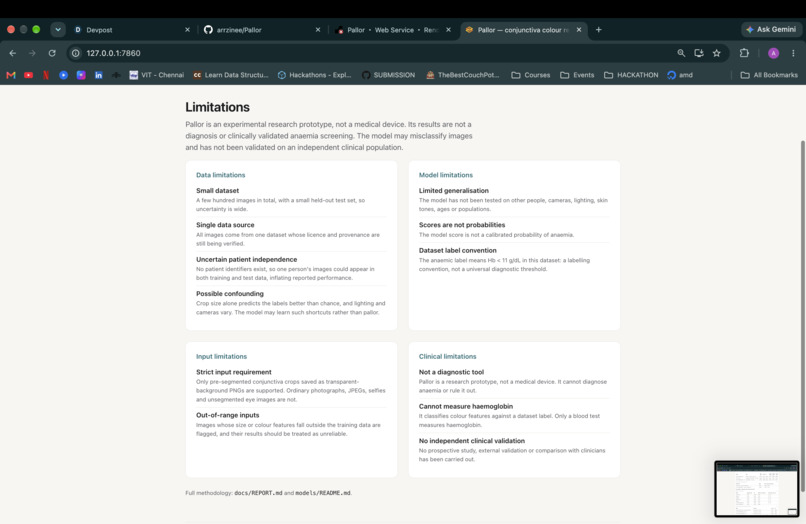Open the Extensions puzzle icon
Image resolution: width=806 pixels, height=524 pixels.
(x=744, y=53)
